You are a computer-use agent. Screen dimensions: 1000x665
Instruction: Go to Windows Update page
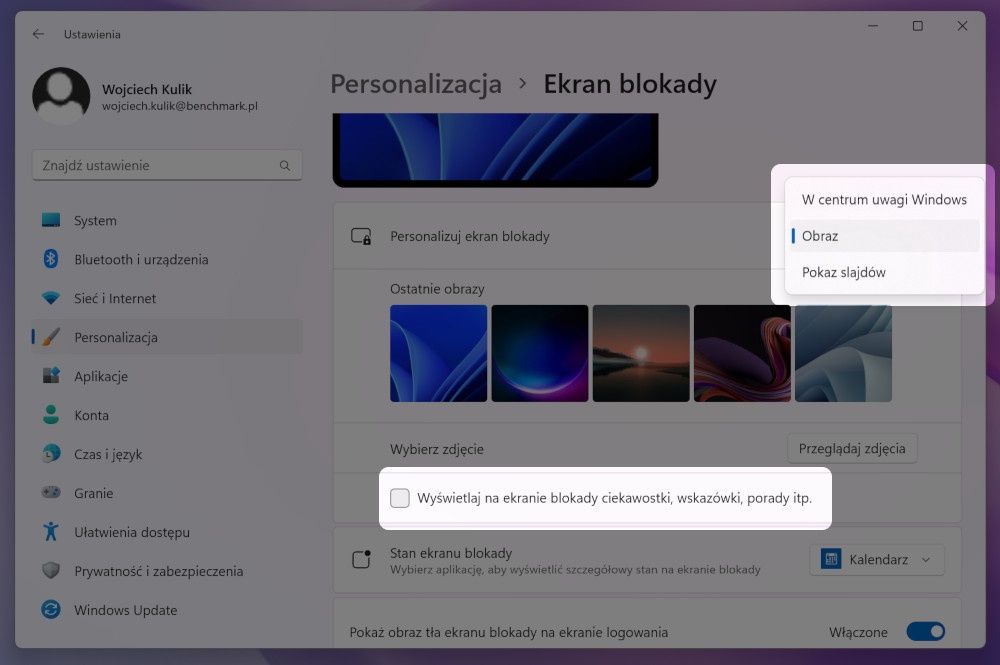click(x=167, y=610)
